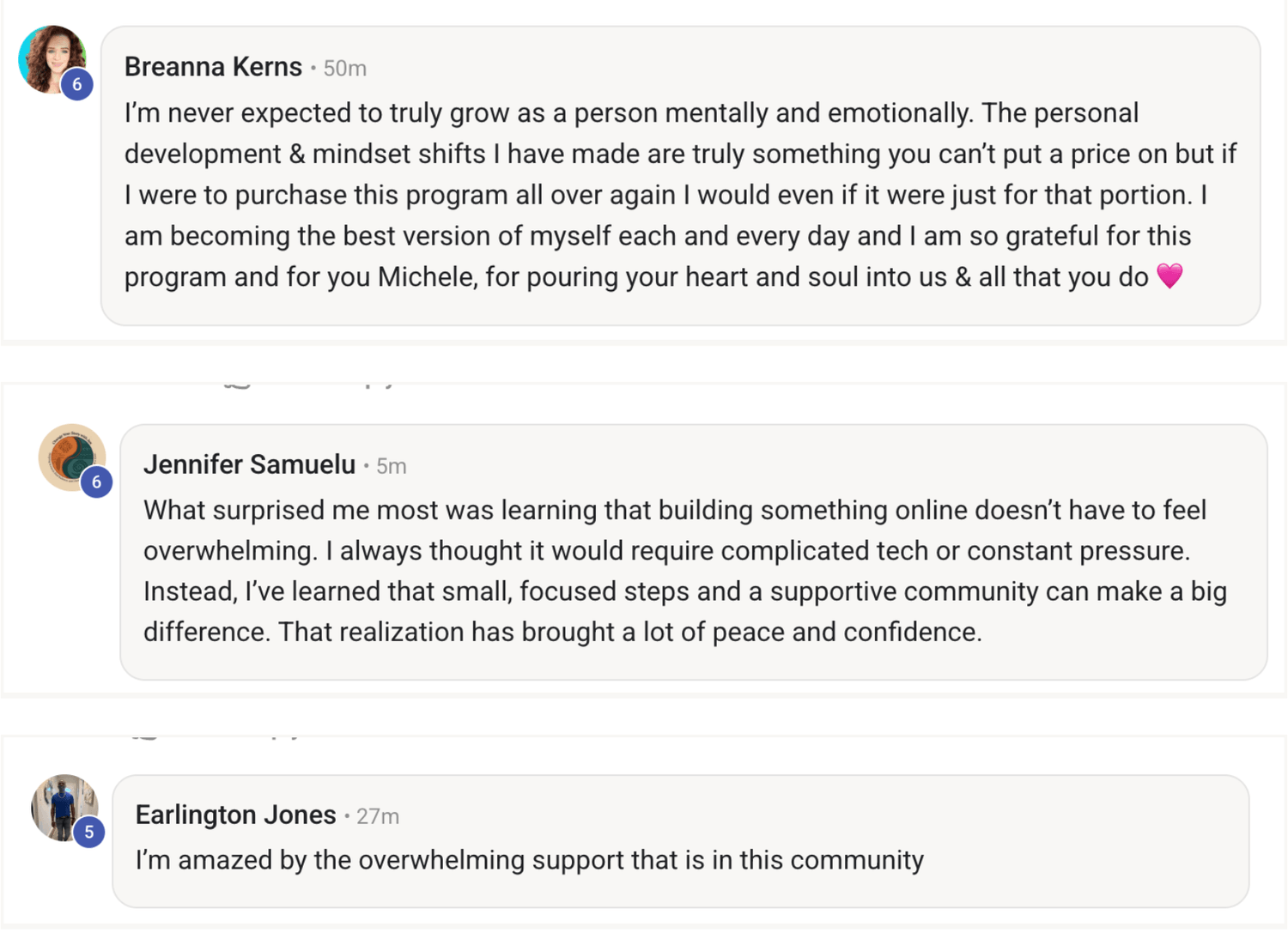Open the Earlington Jones name link

click(235, 815)
